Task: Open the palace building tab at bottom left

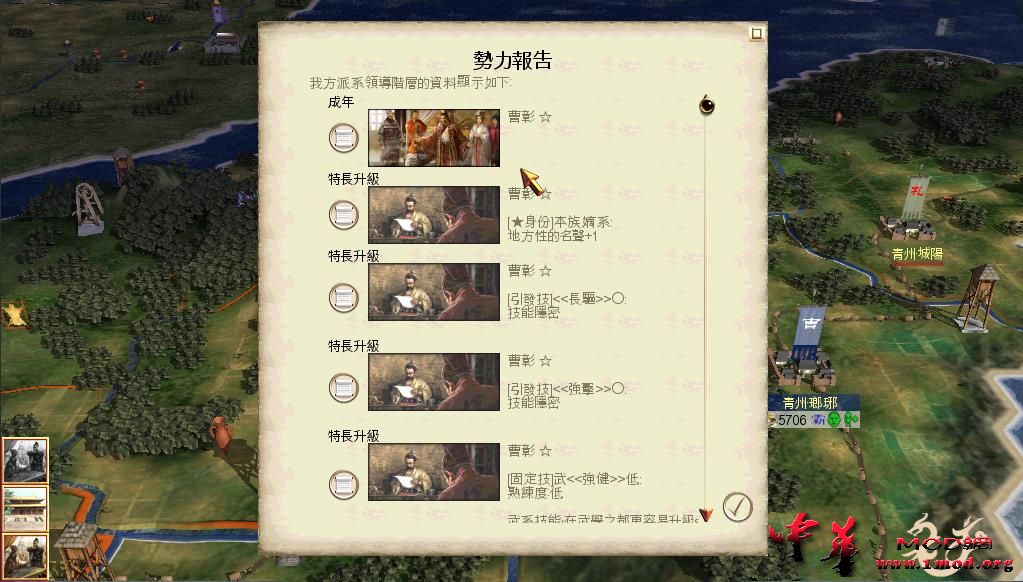Action: (25, 508)
